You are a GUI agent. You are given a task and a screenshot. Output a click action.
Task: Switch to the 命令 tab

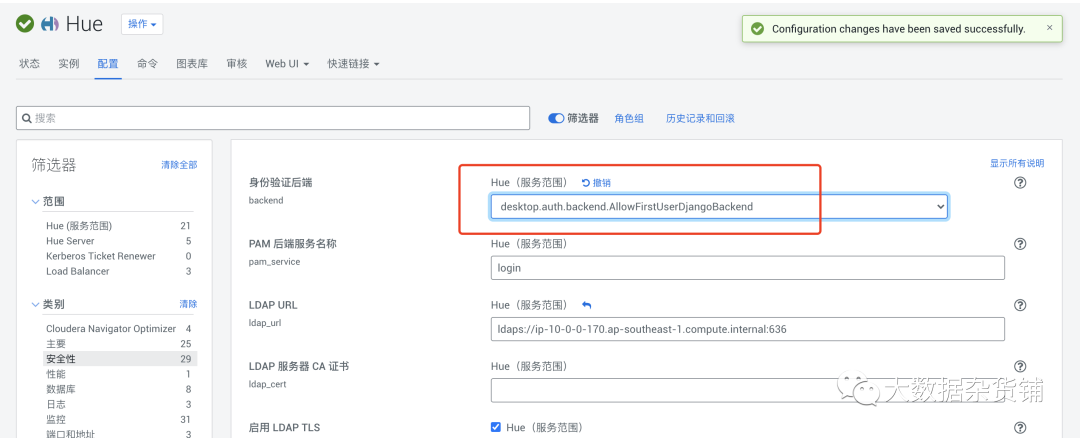(147, 63)
